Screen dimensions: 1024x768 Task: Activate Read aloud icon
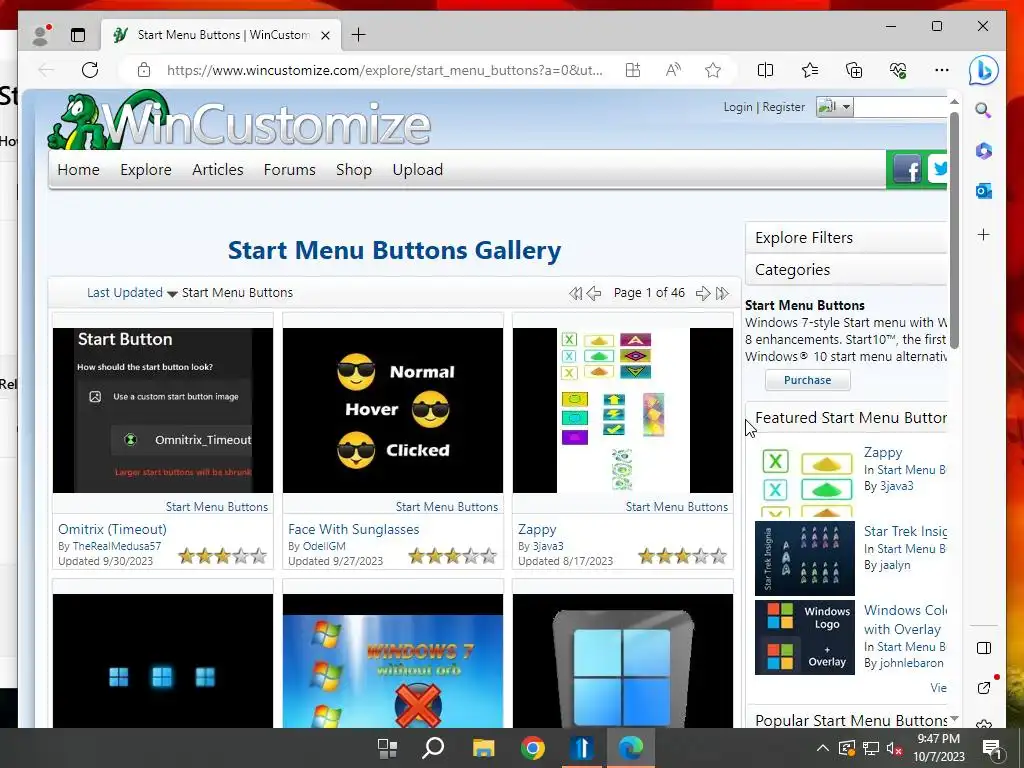coord(673,70)
